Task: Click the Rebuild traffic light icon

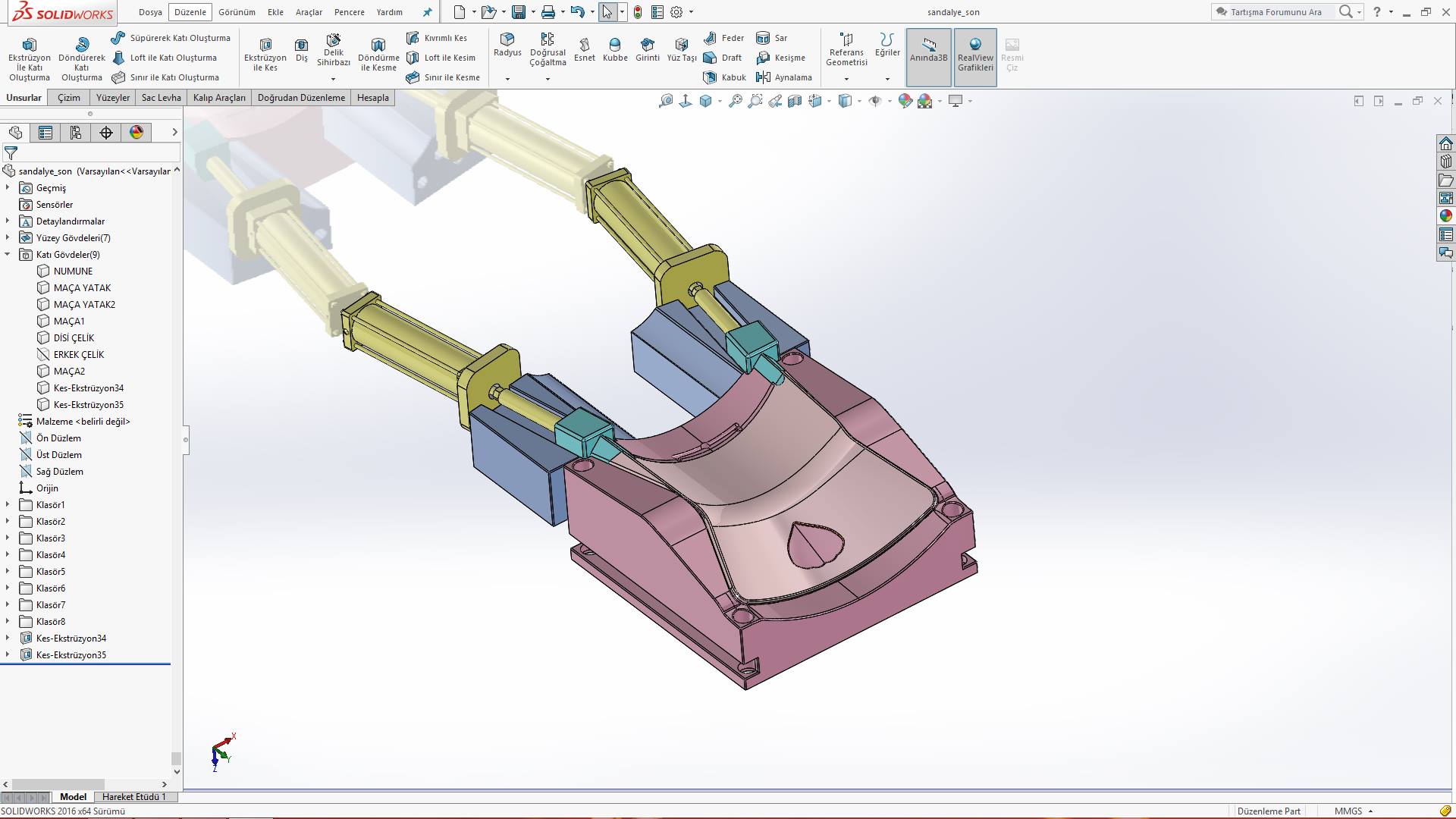Action: click(x=638, y=12)
